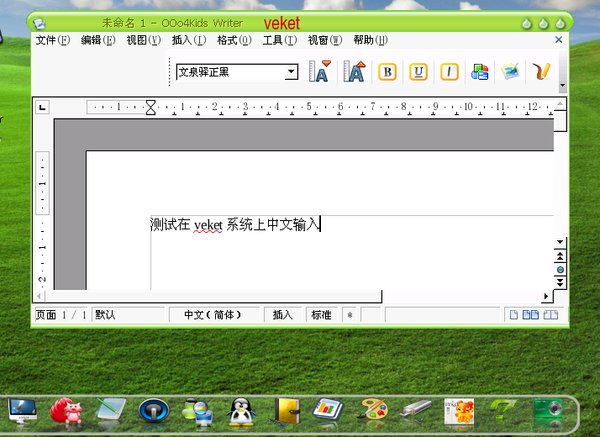Close the document with the menu bar X

[x=559, y=40]
